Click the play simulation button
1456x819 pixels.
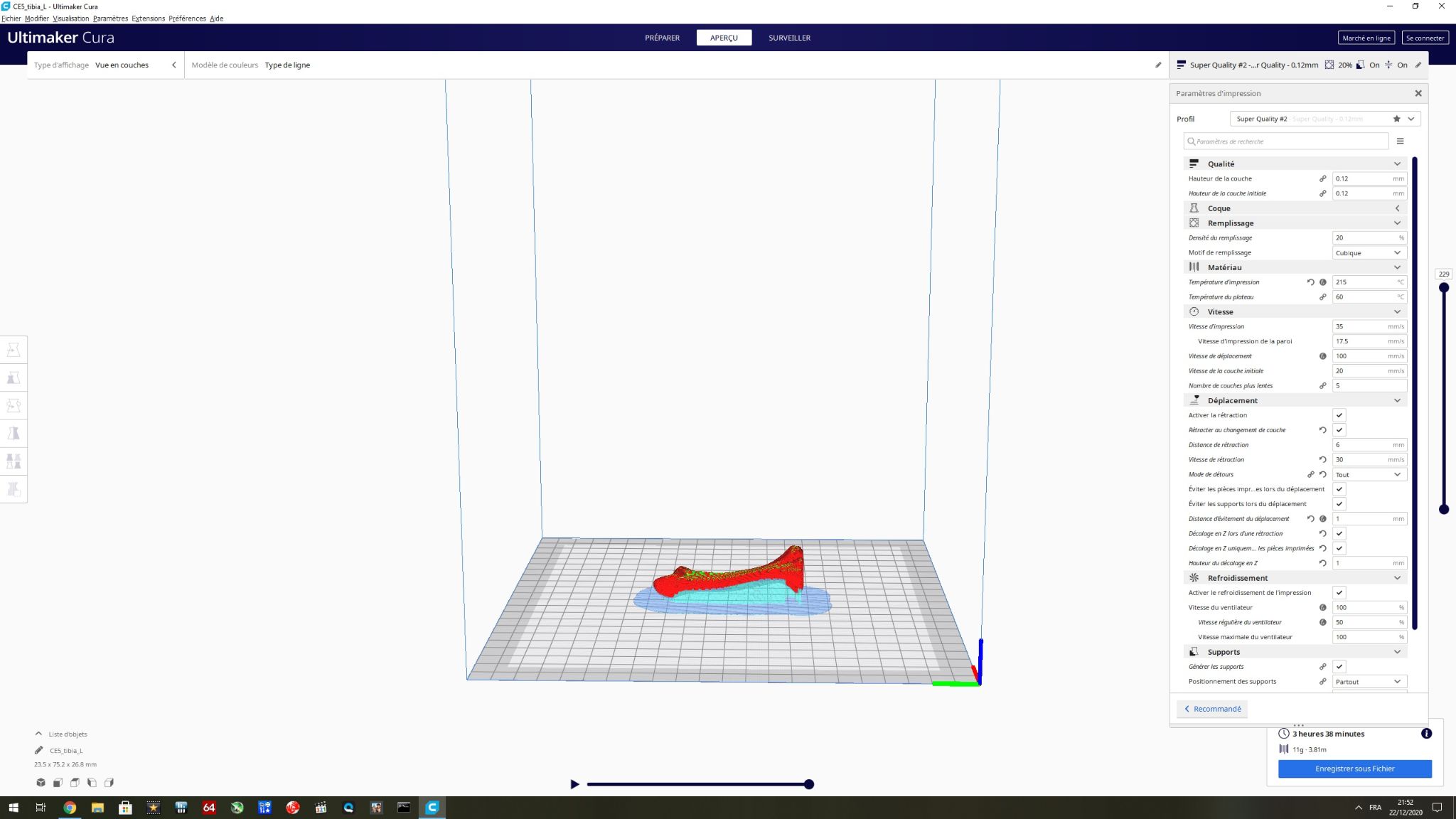(574, 784)
